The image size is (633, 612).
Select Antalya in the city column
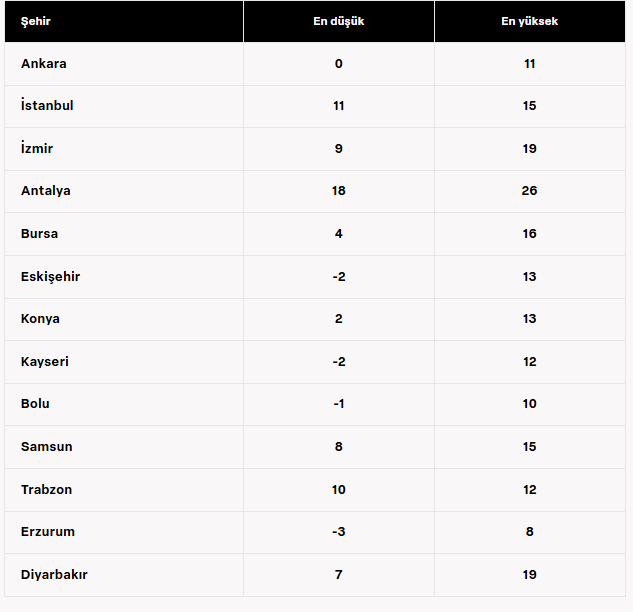click(x=46, y=191)
